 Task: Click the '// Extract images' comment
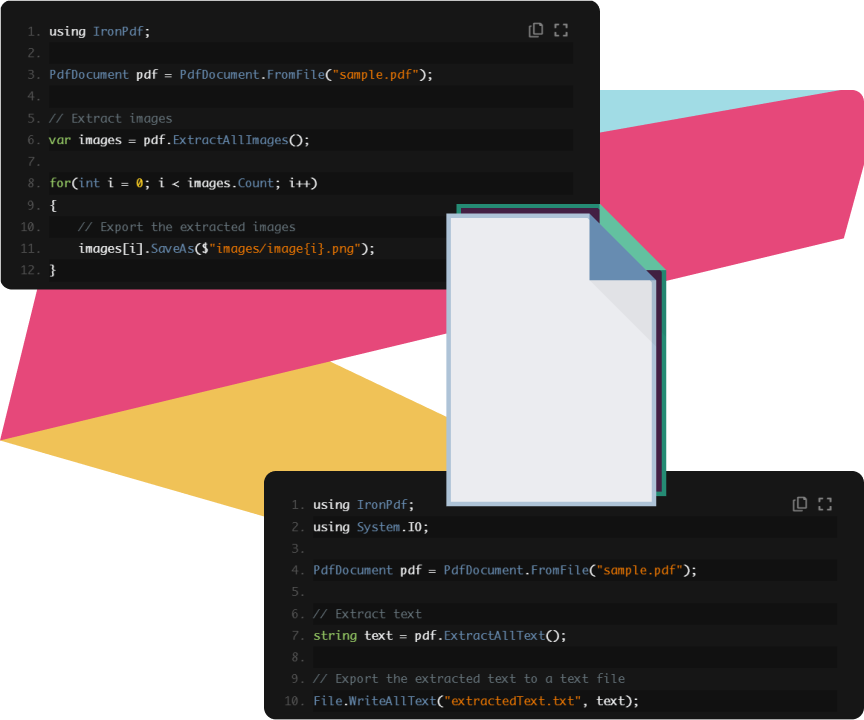[x=110, y=118]
